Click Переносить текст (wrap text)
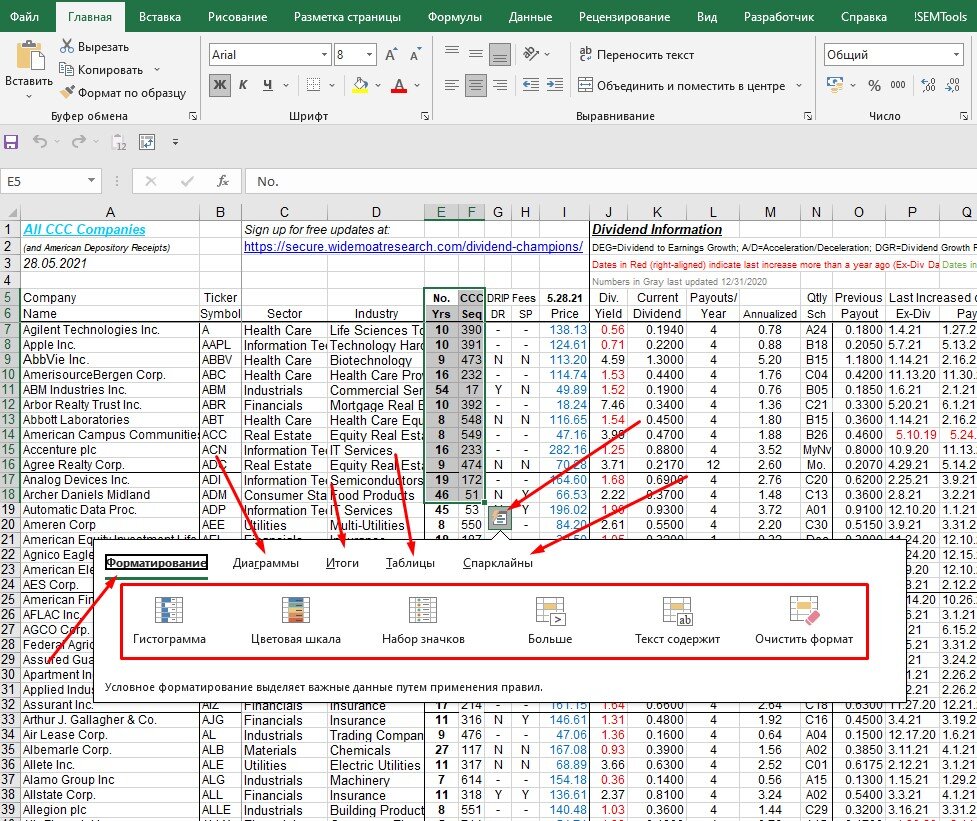 click(636, 55)
